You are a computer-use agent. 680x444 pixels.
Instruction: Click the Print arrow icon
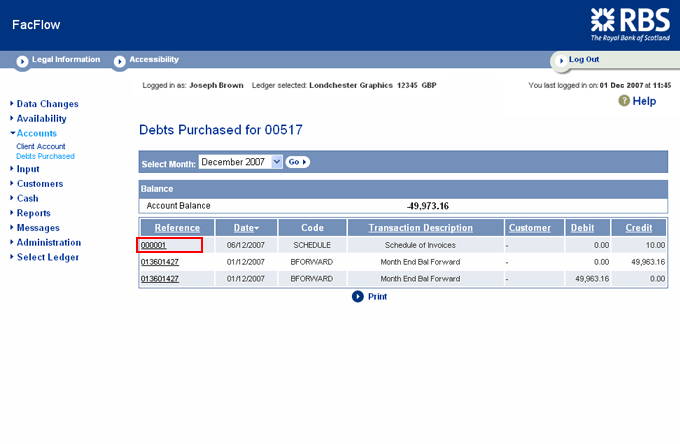pos(358,296)
